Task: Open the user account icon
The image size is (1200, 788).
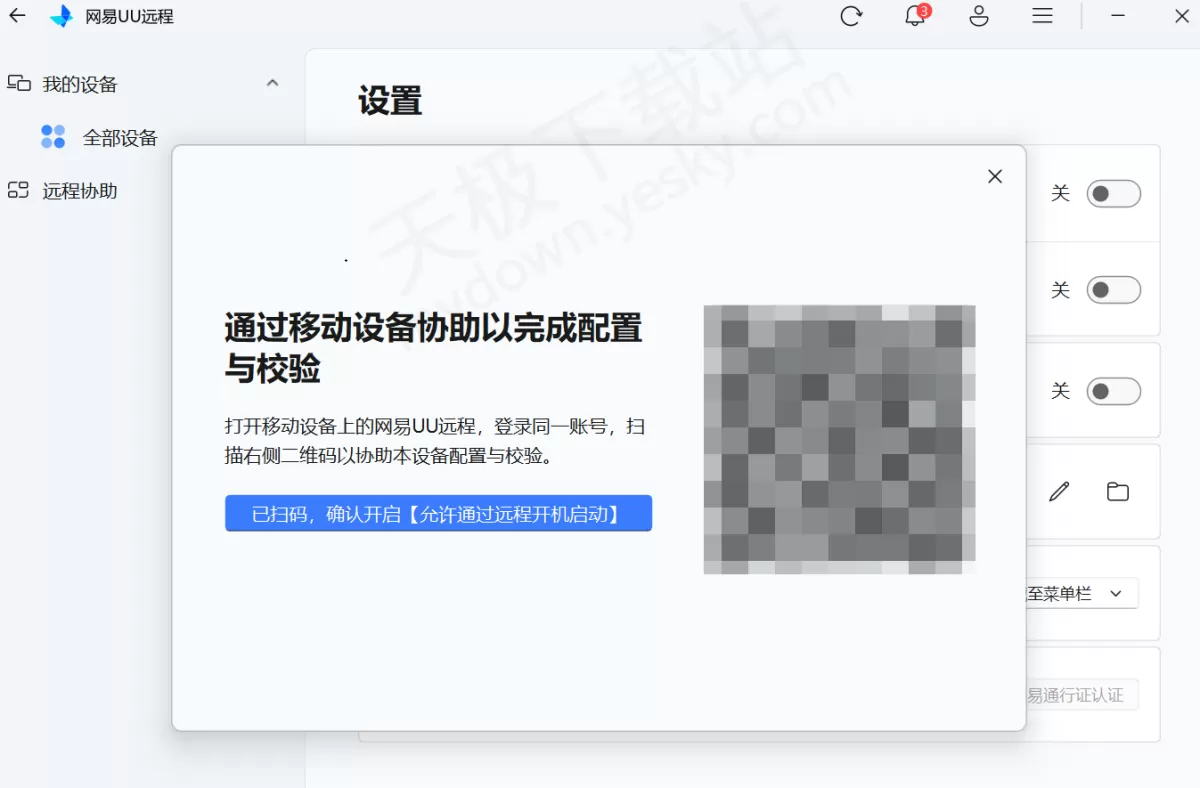Action: (x=979, y=16)
